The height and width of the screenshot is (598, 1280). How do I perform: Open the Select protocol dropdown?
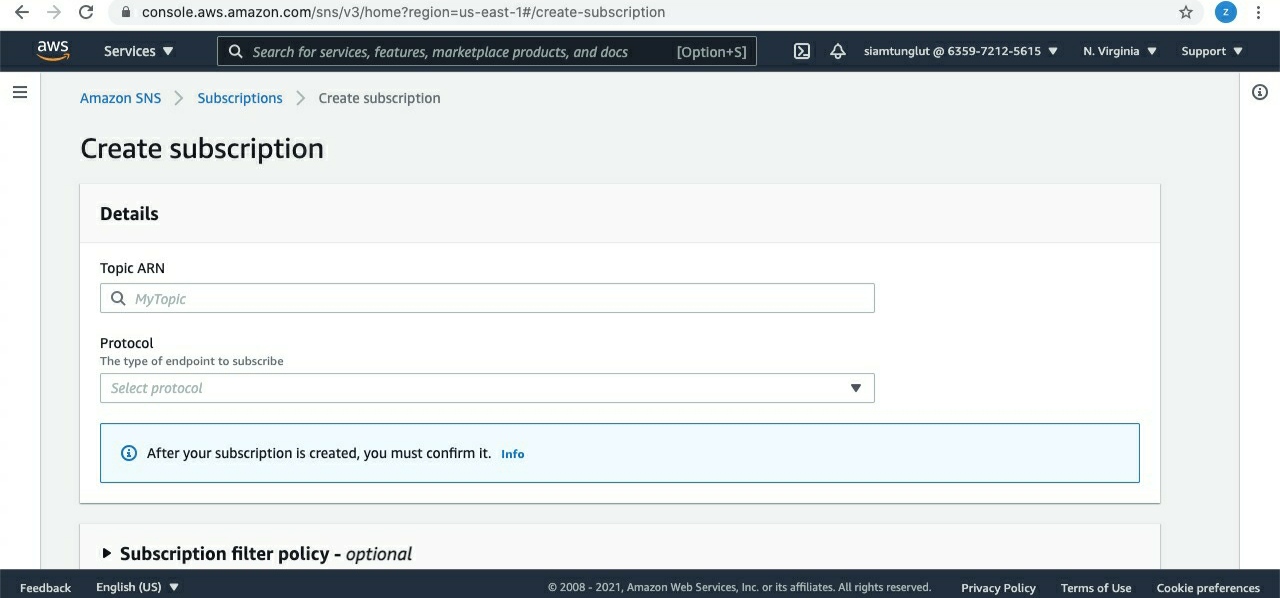pyautogui.click(x=487, y=388)
